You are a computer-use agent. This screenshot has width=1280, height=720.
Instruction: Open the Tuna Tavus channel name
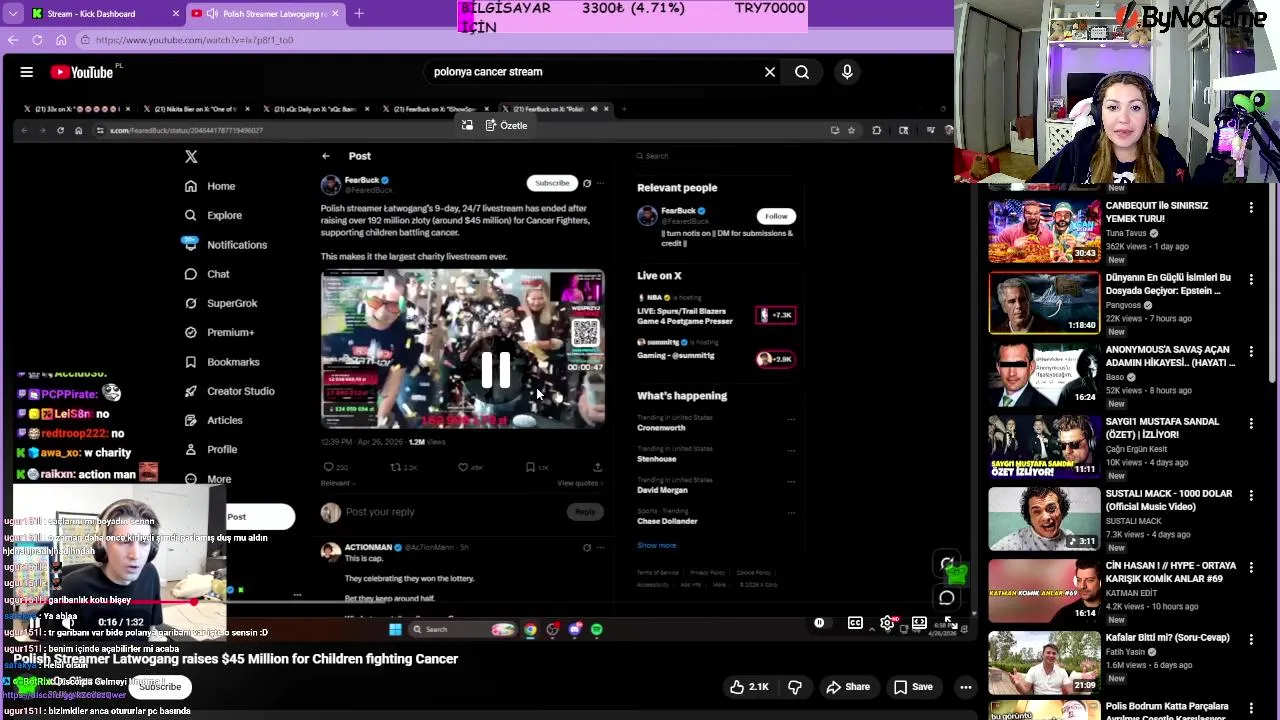pyautogui.click(x=1126, y=233)
